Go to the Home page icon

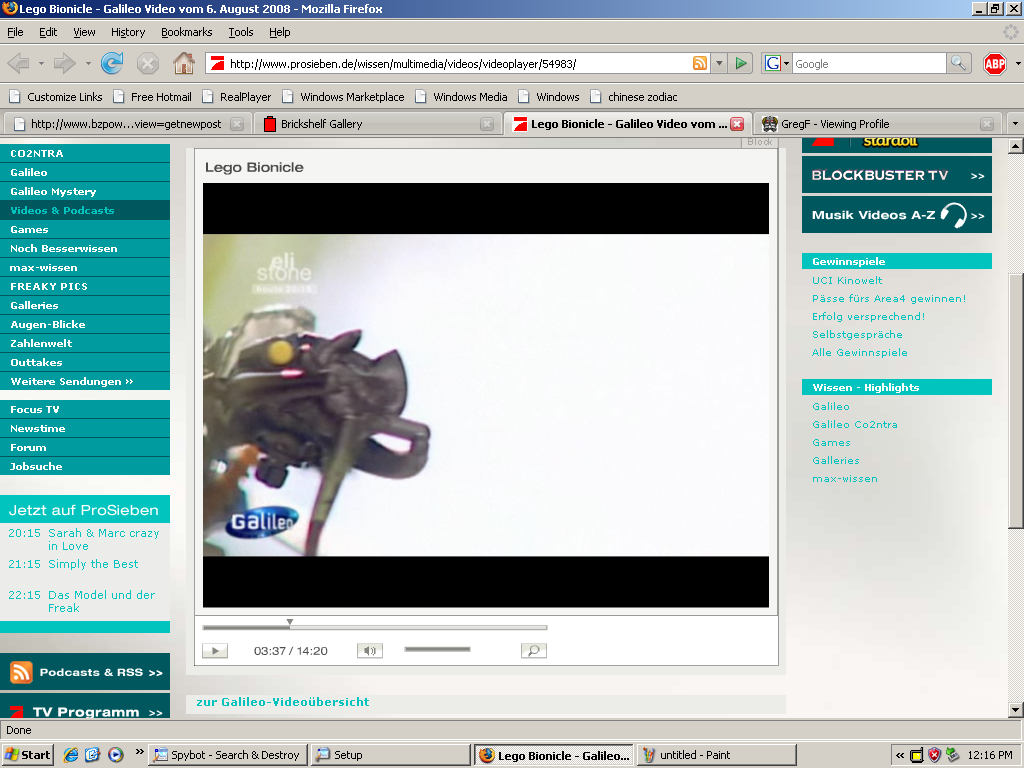pos(184,63)
